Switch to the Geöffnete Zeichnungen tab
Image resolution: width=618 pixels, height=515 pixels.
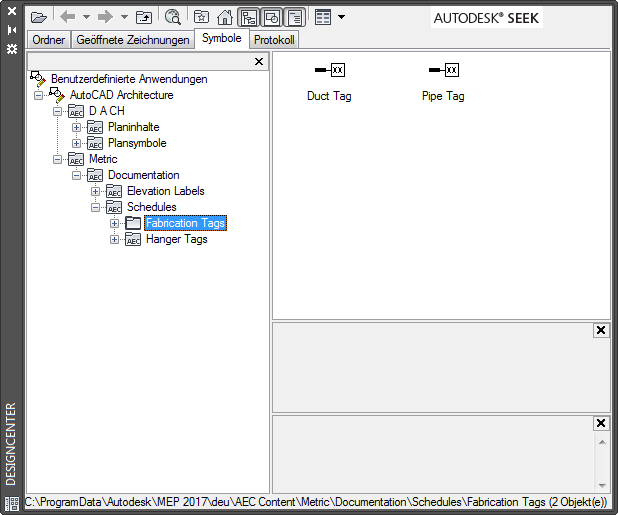pos(133,40)
